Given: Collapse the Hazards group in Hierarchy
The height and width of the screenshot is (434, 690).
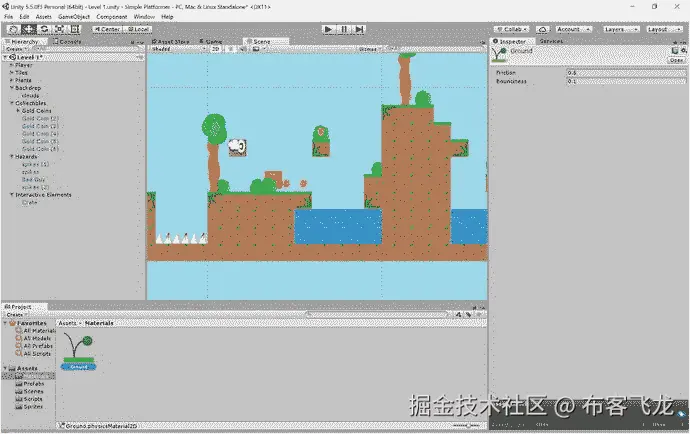Looking at the screenshot, I should (x=11, y=157).
